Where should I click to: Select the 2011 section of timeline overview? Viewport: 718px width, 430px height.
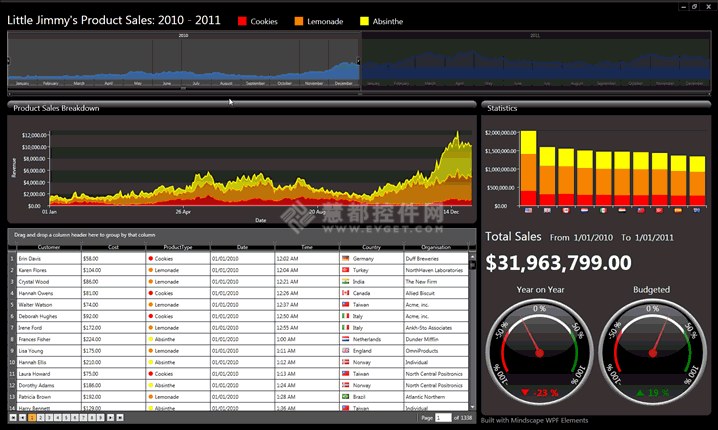pyautogui.click(x=536, y=61)
